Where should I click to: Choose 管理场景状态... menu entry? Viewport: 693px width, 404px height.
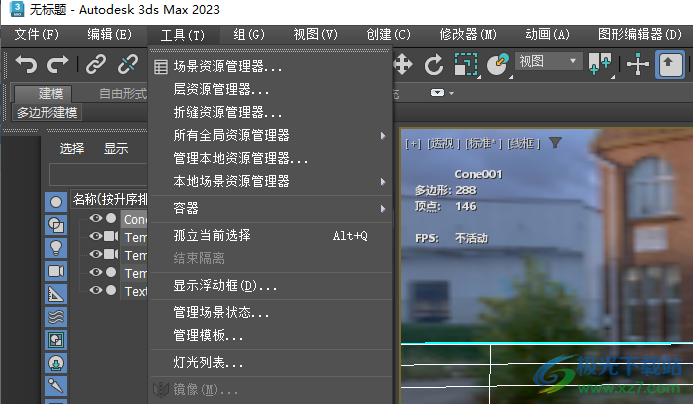coord(270,313)
